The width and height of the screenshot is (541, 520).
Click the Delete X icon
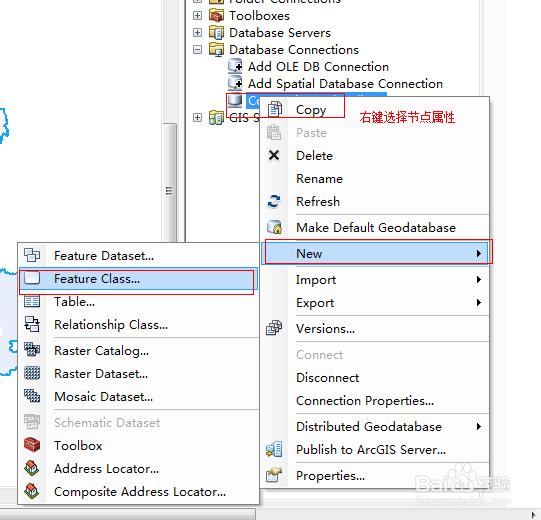point(274,155)
